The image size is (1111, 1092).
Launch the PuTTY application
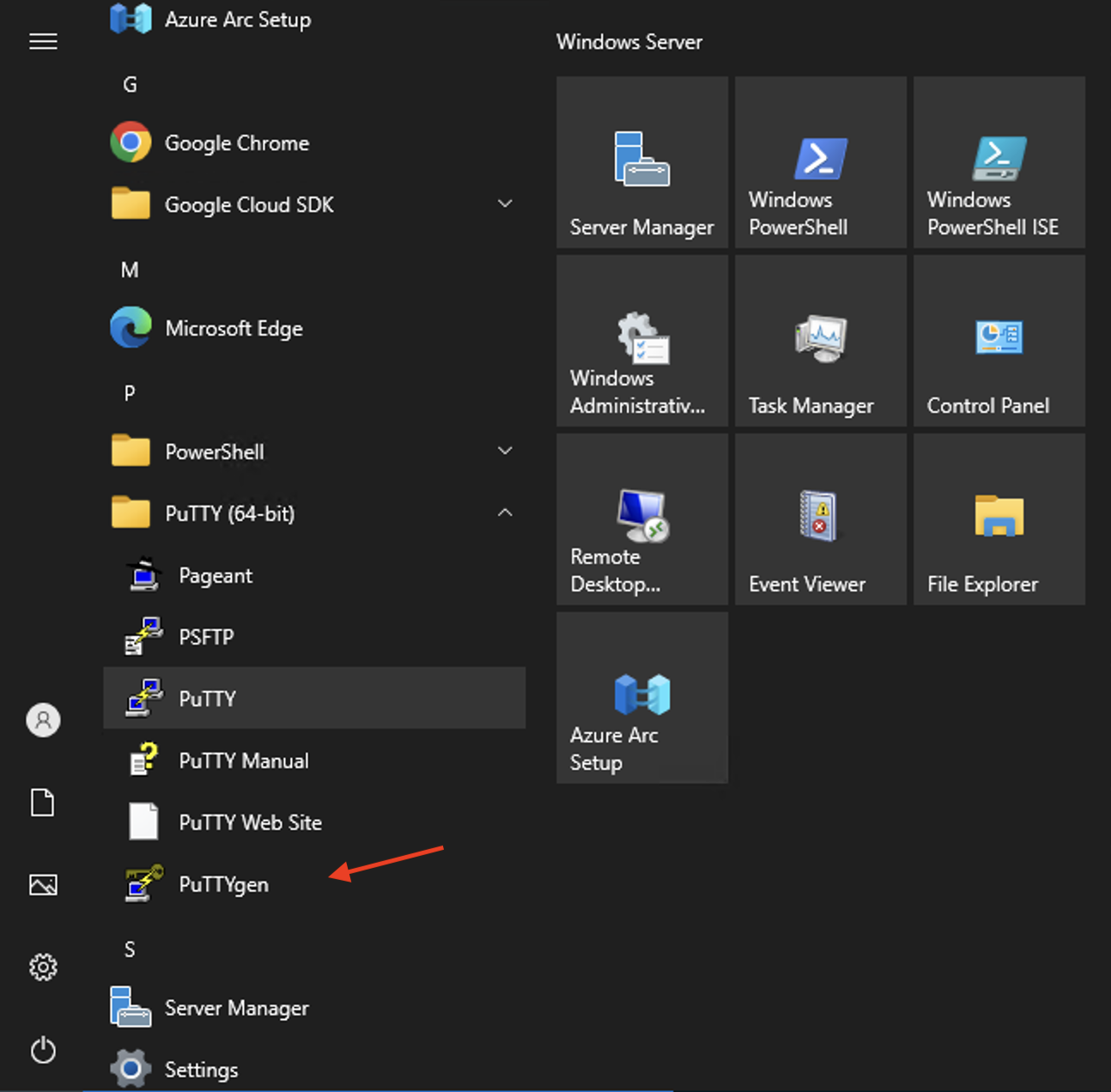tap(314, 698)
